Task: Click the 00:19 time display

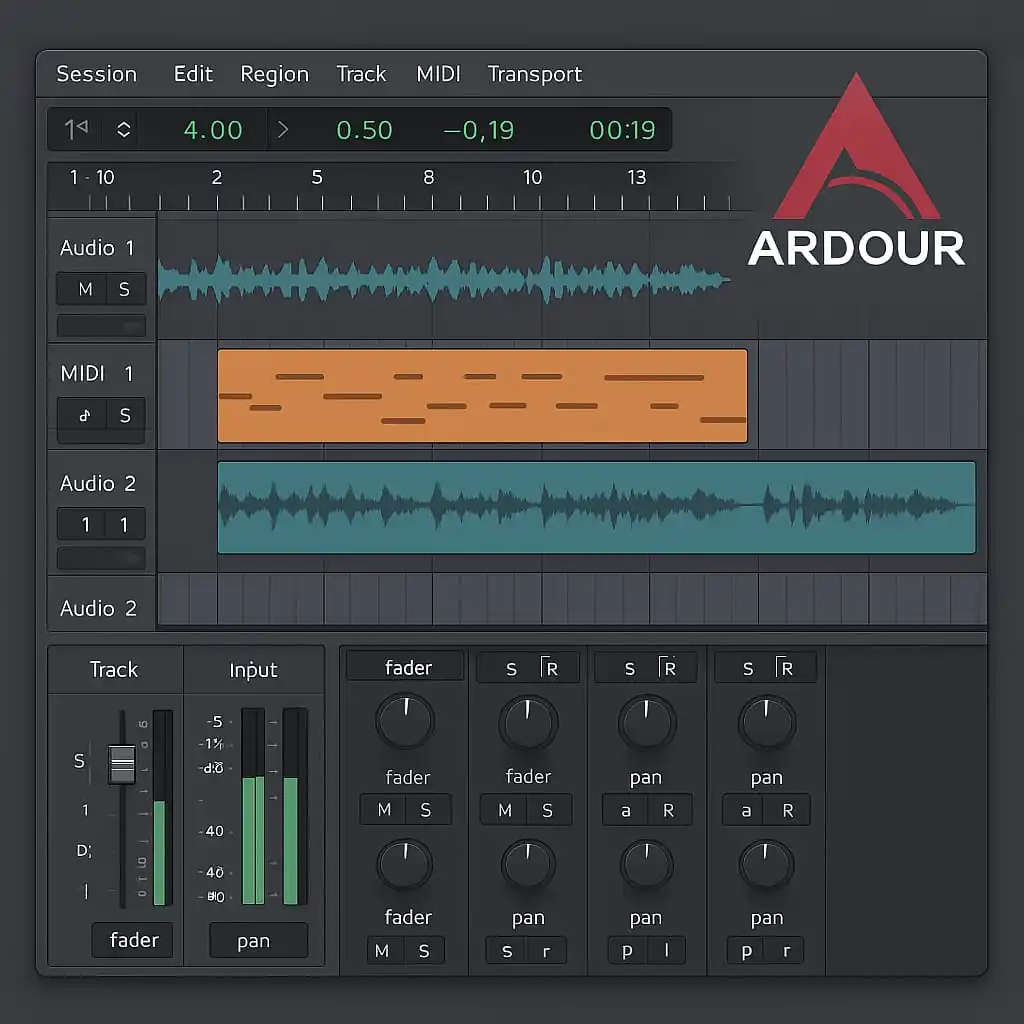Action: point(622,130)
